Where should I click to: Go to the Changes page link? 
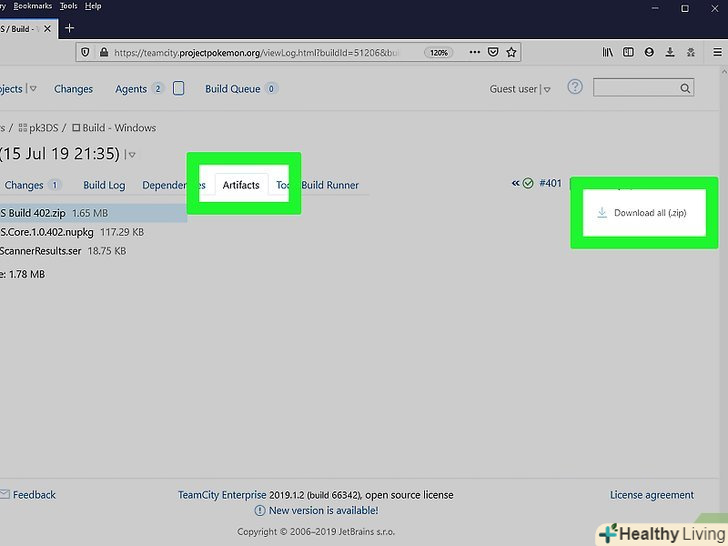[73, 89]
